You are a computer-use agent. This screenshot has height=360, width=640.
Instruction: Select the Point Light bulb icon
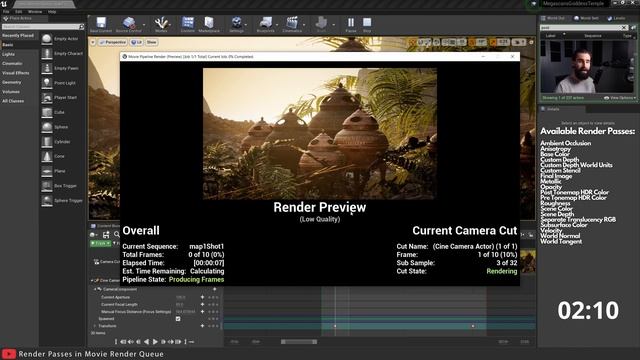coord(47,83)
